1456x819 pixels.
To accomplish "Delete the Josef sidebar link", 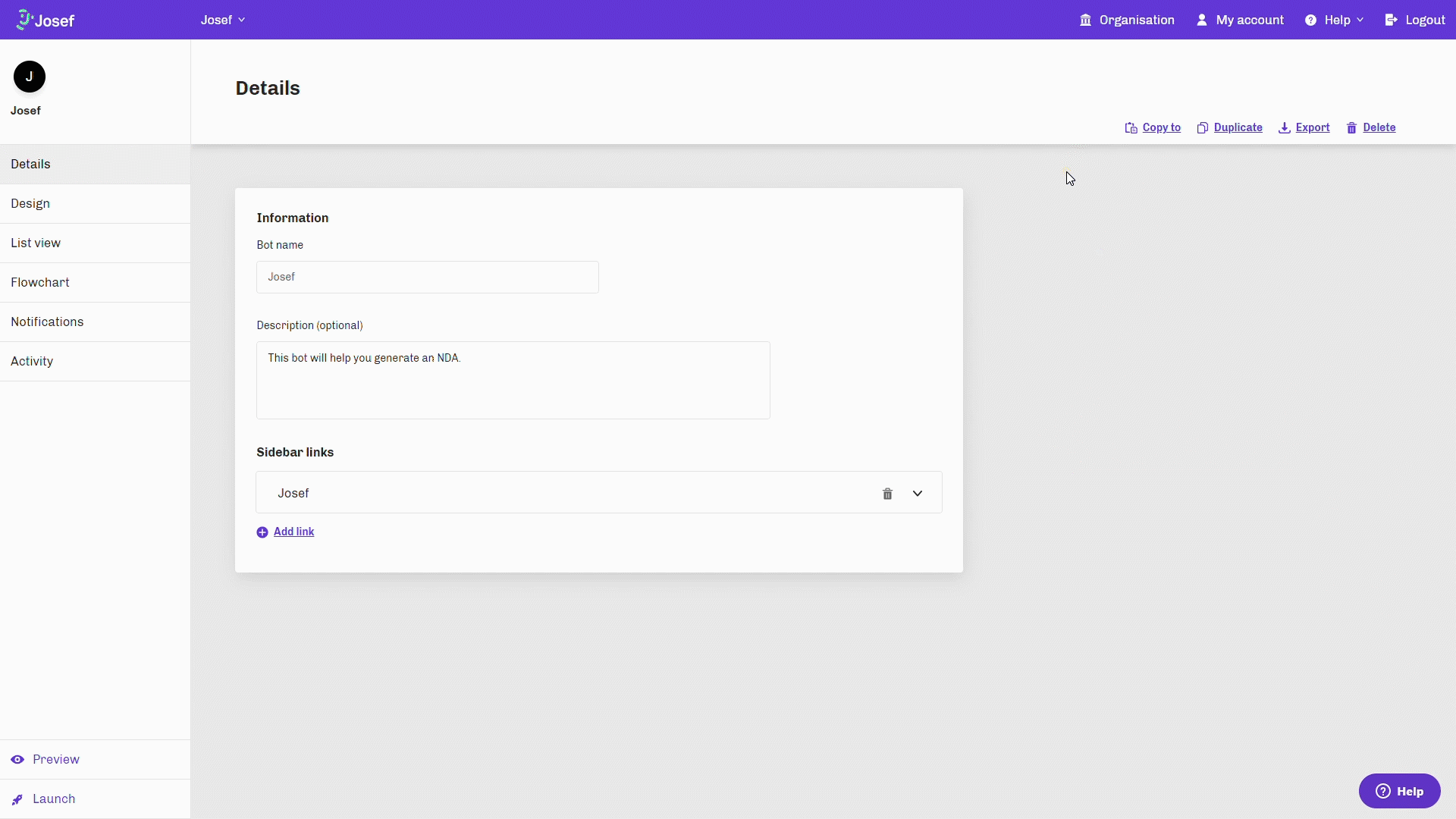I will click(887, 494).
